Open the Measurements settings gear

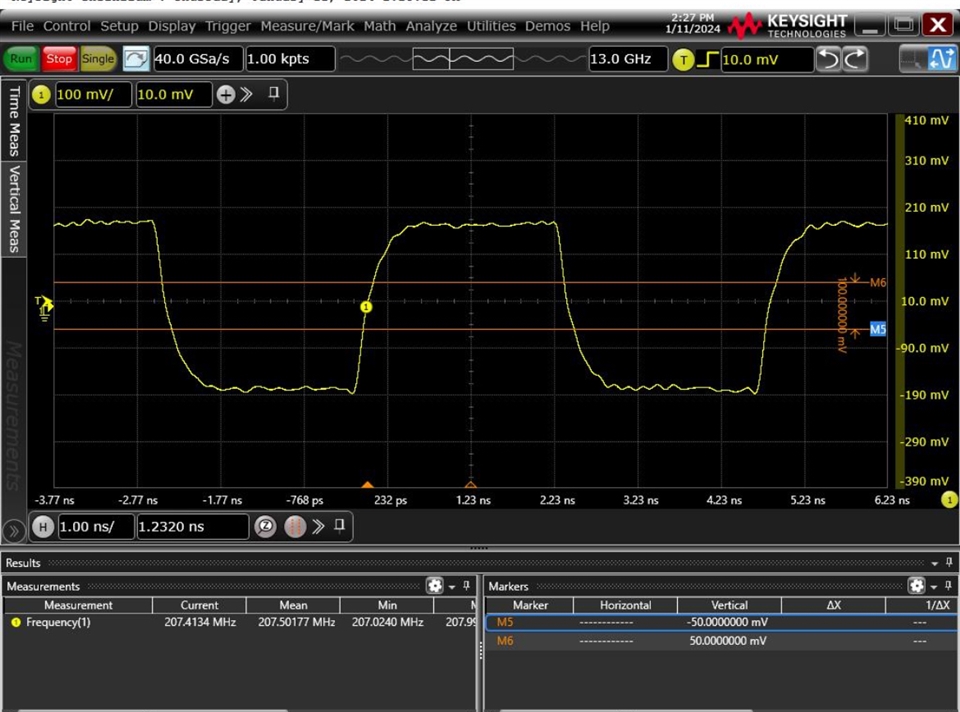pyautogui.click(x=435, y=586)
